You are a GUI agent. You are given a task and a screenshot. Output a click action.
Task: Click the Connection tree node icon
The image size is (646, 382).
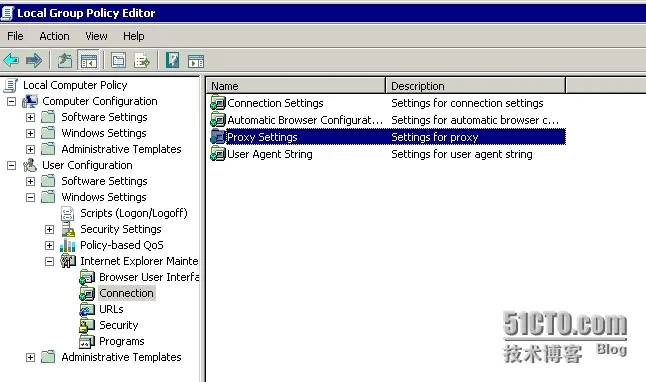(87, 293)
